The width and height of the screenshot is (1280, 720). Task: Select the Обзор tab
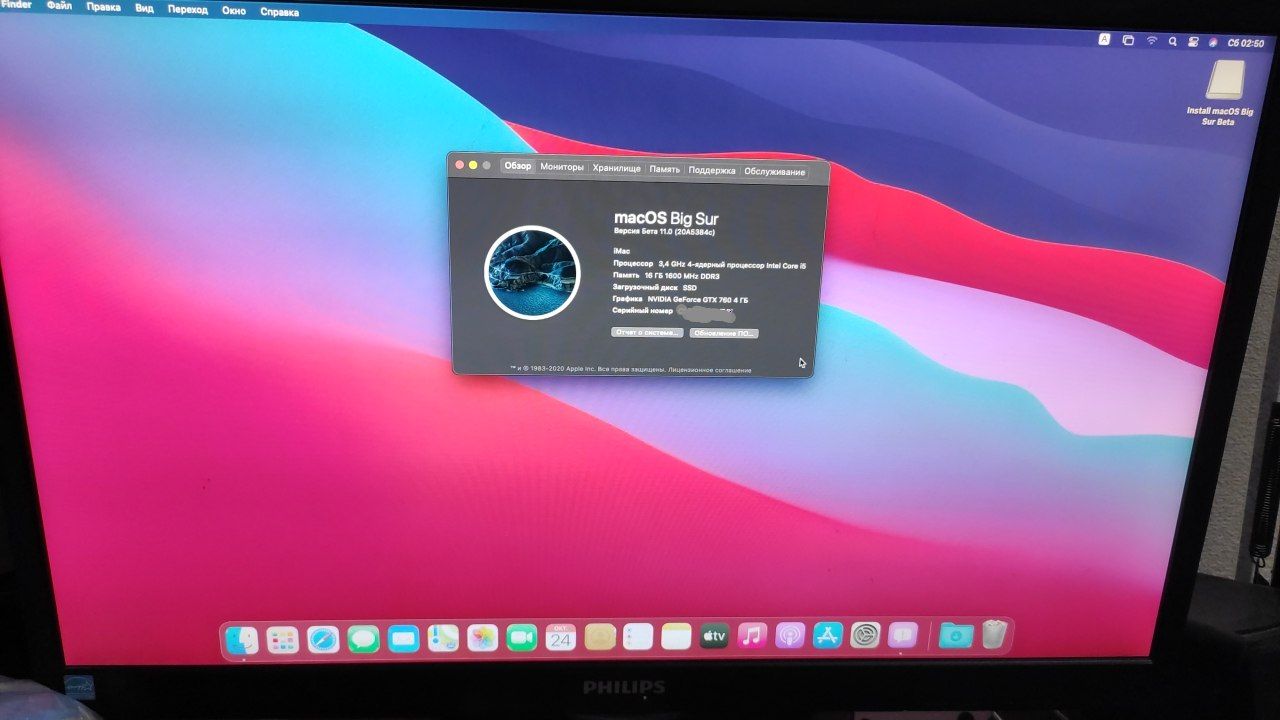[518, 166]
